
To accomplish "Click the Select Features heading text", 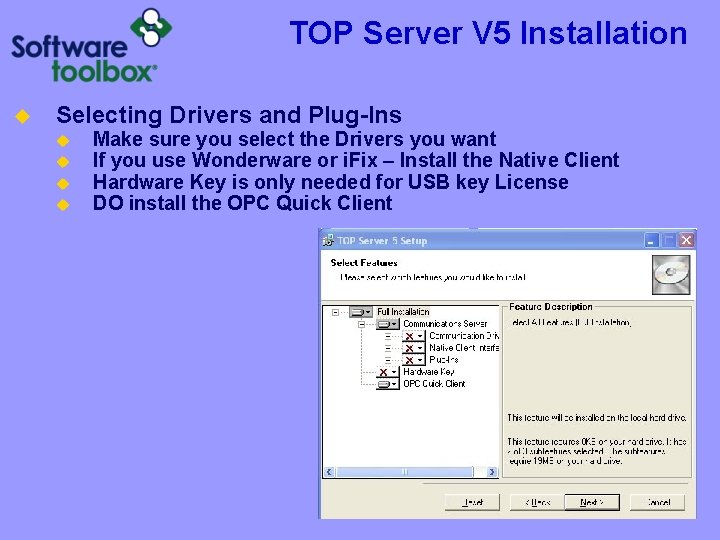I will (x=364, y=263).
